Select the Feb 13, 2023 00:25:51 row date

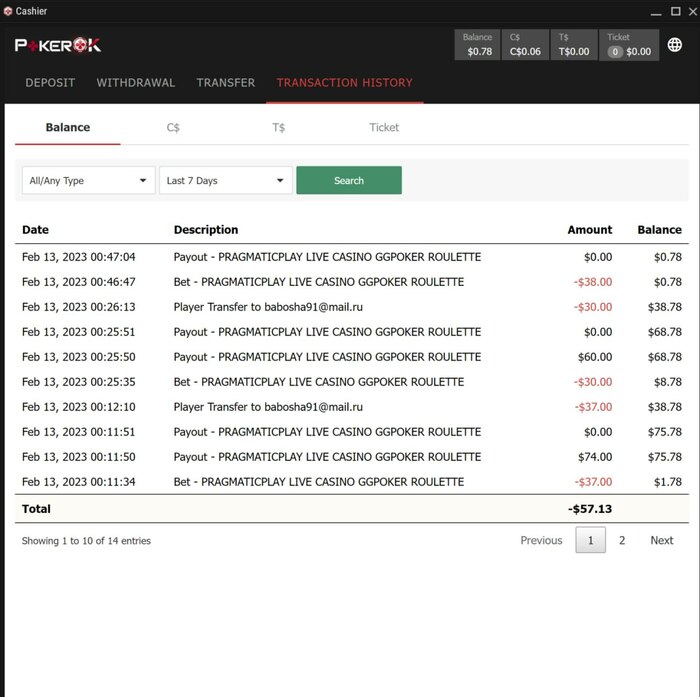pyautogui.click(x=79, y=332)
